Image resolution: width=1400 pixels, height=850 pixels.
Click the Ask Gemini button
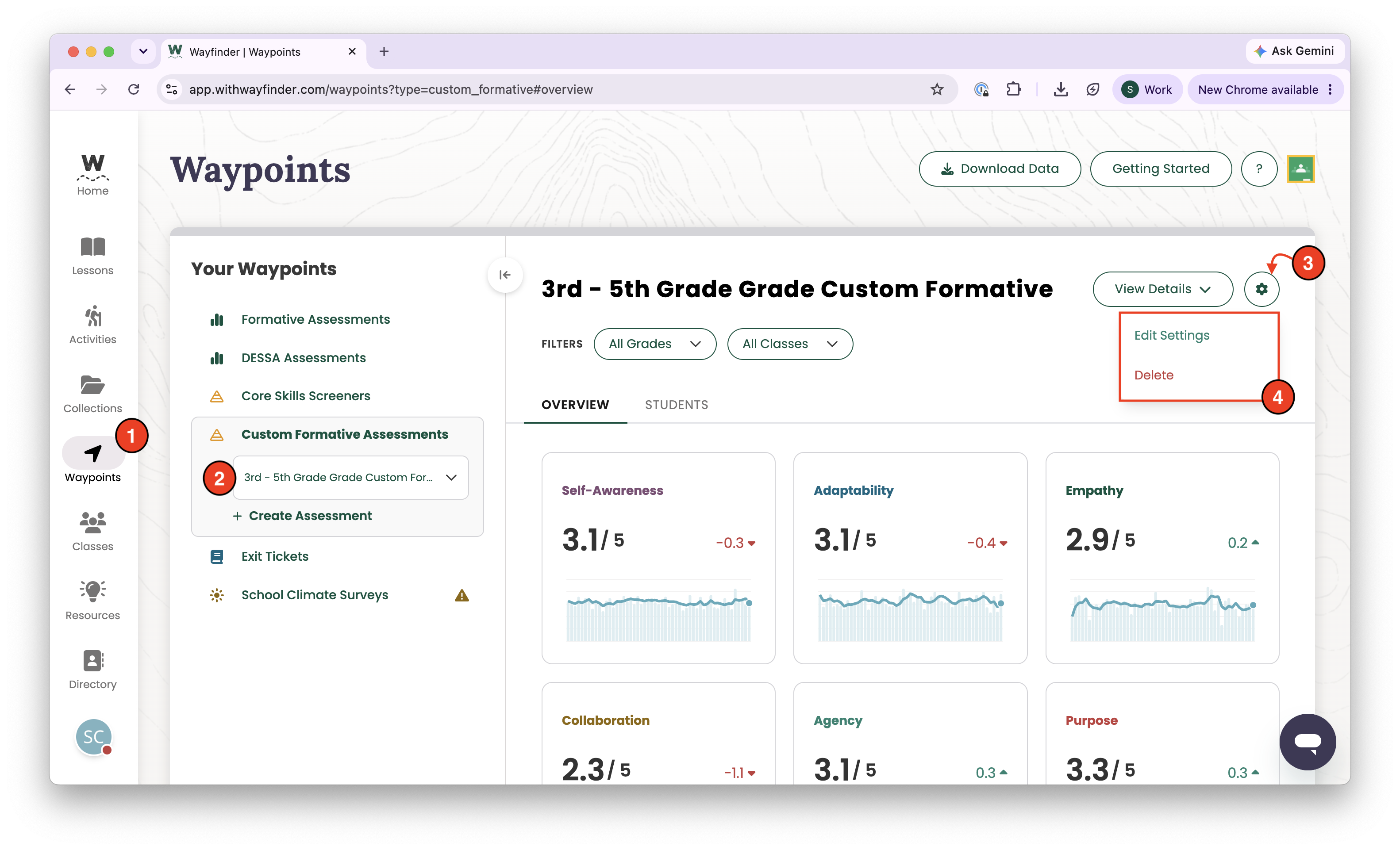tap(1294, 51)
